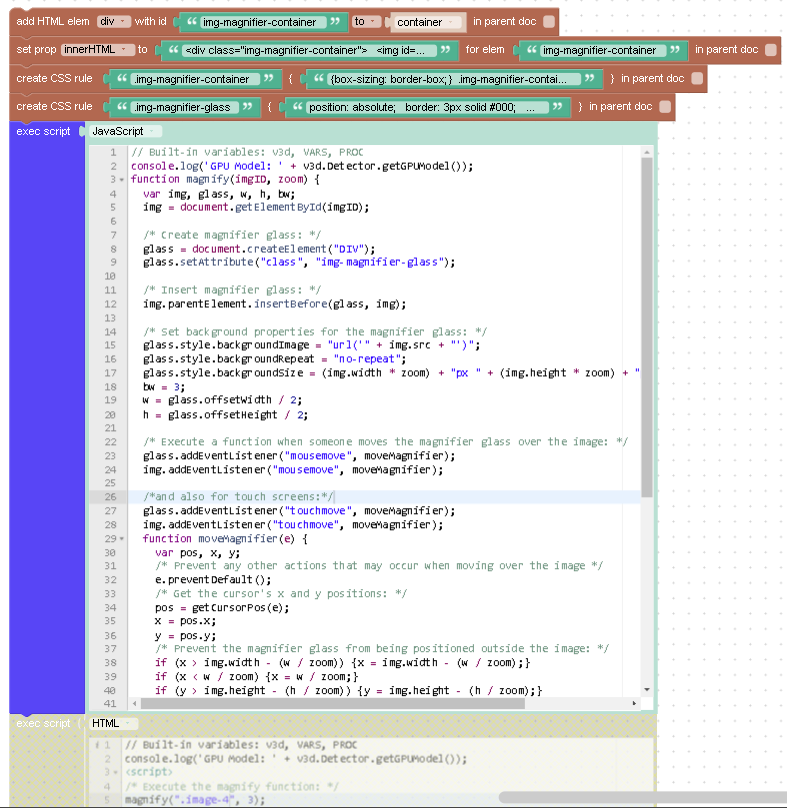Viewport: 787px width, 808px height.
Task: Click the 'var img, glass, w, h, bw;' line
Action: click(219, 194)
